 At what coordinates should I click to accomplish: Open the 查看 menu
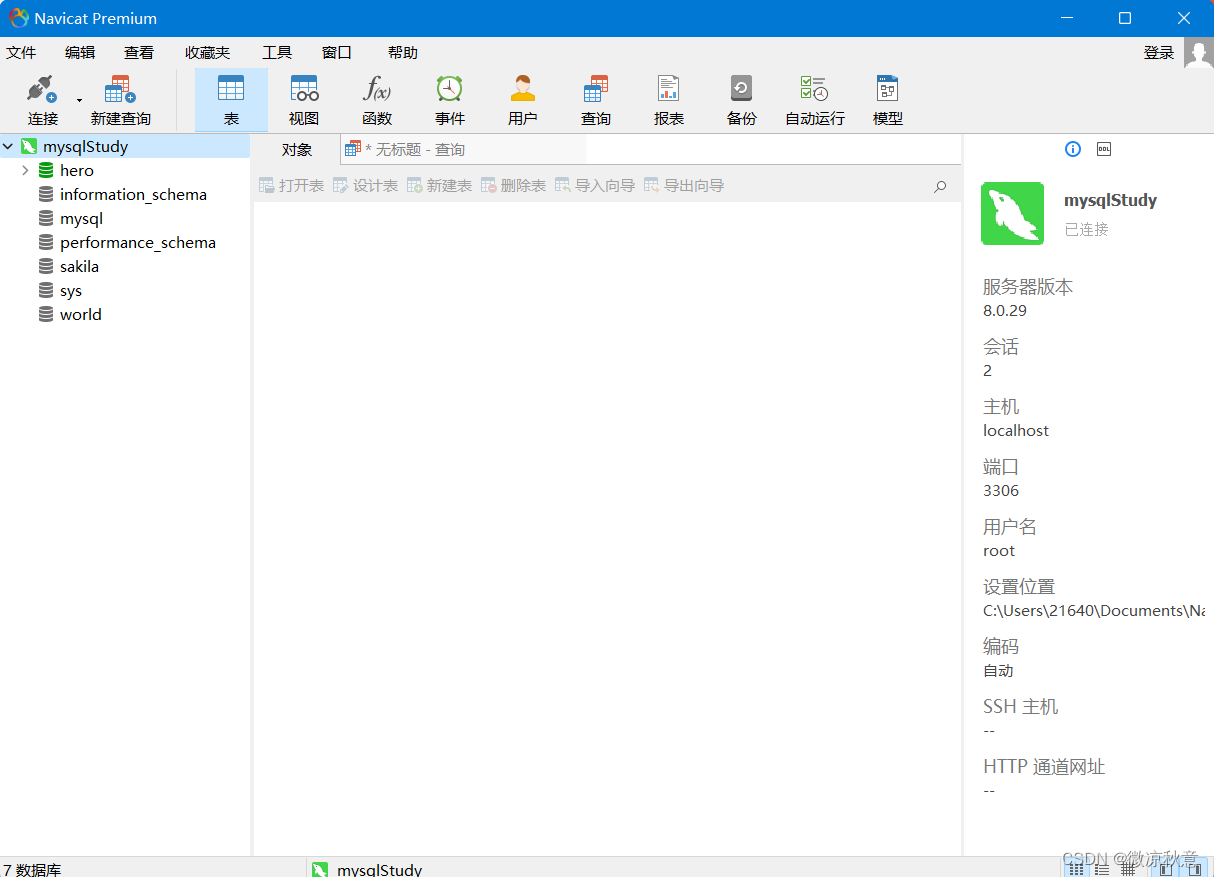coord(139,53)
